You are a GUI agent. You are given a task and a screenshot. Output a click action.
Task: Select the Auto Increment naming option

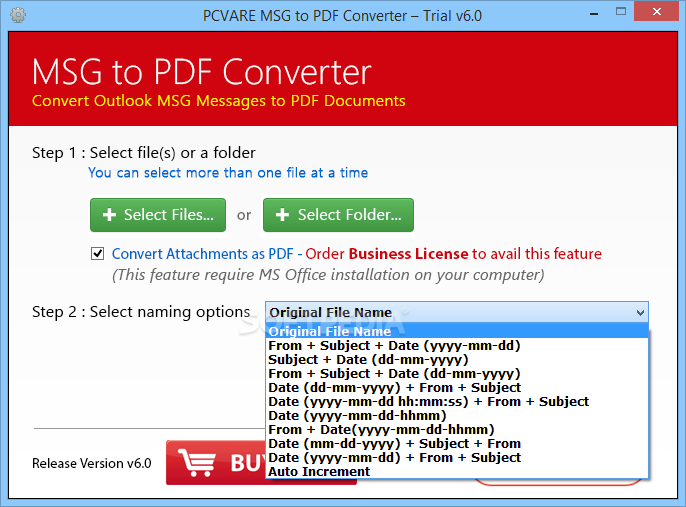pyautogui.click(x=457, y=472)
